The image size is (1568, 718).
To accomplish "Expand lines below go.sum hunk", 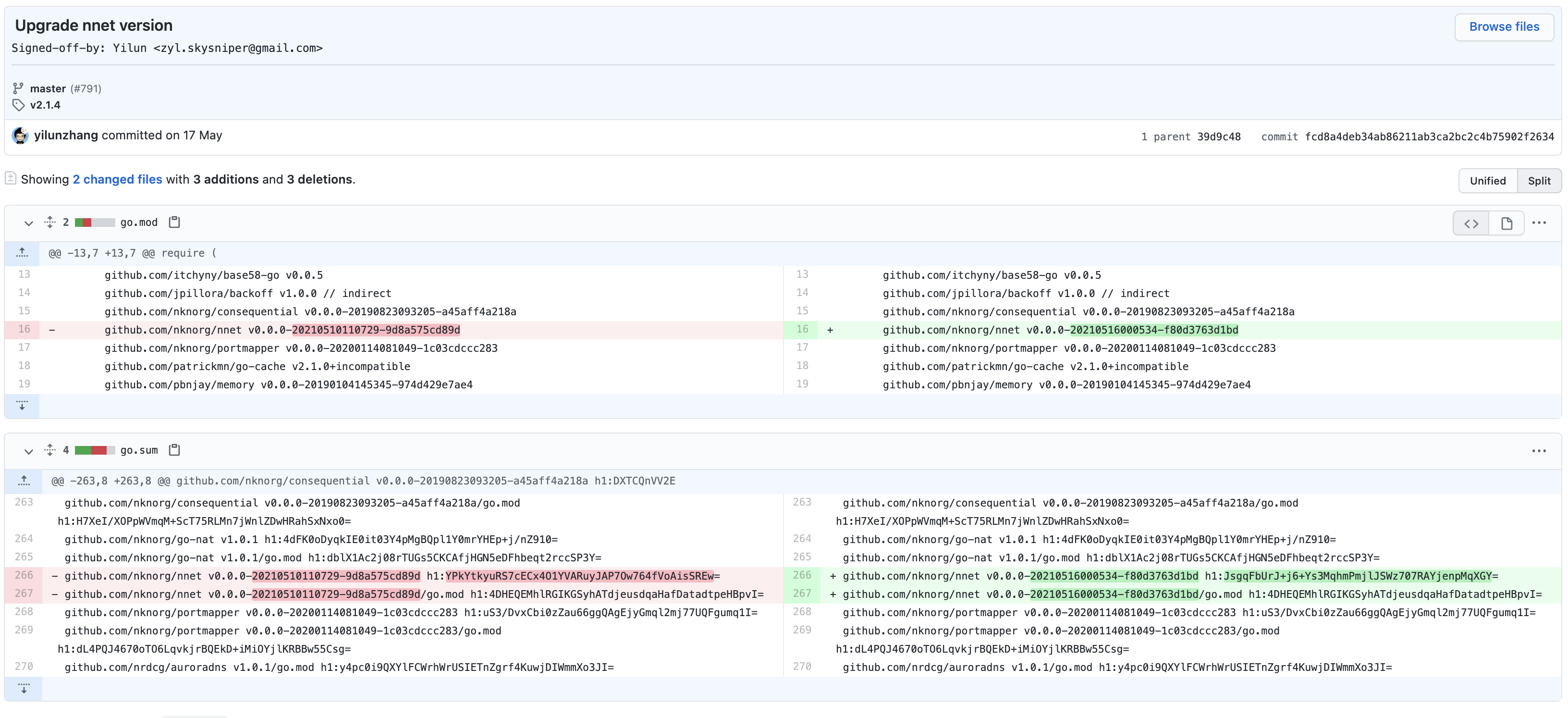I will click(x=23, y=689).
